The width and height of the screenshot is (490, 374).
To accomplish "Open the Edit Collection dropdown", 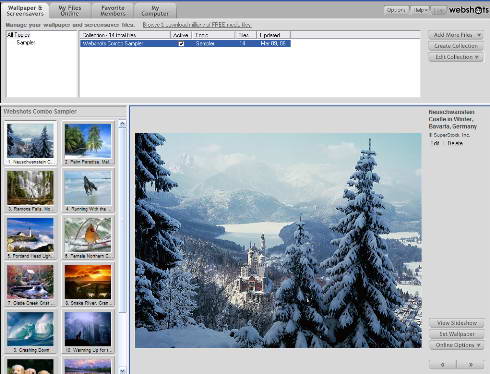I will [x=456, y=57].
